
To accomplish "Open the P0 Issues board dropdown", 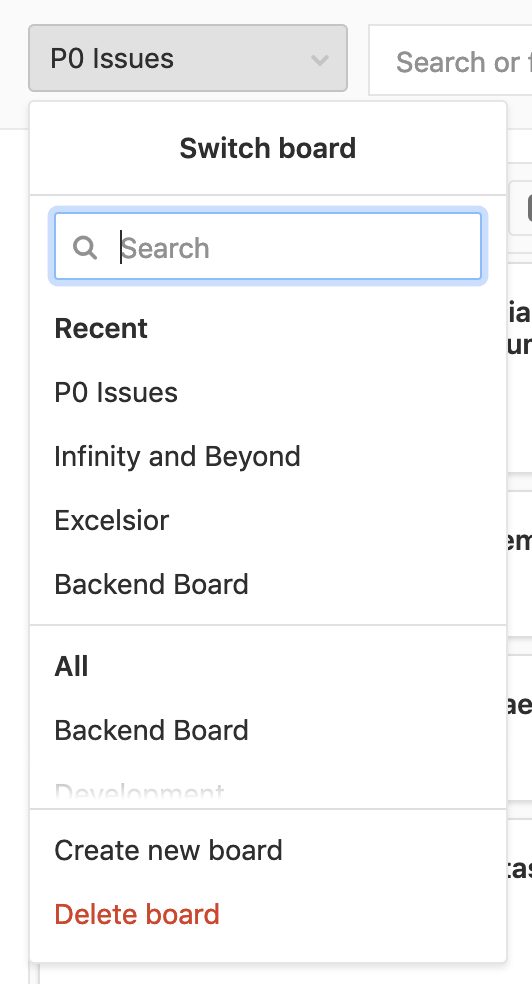I will (x=188, y=58).
